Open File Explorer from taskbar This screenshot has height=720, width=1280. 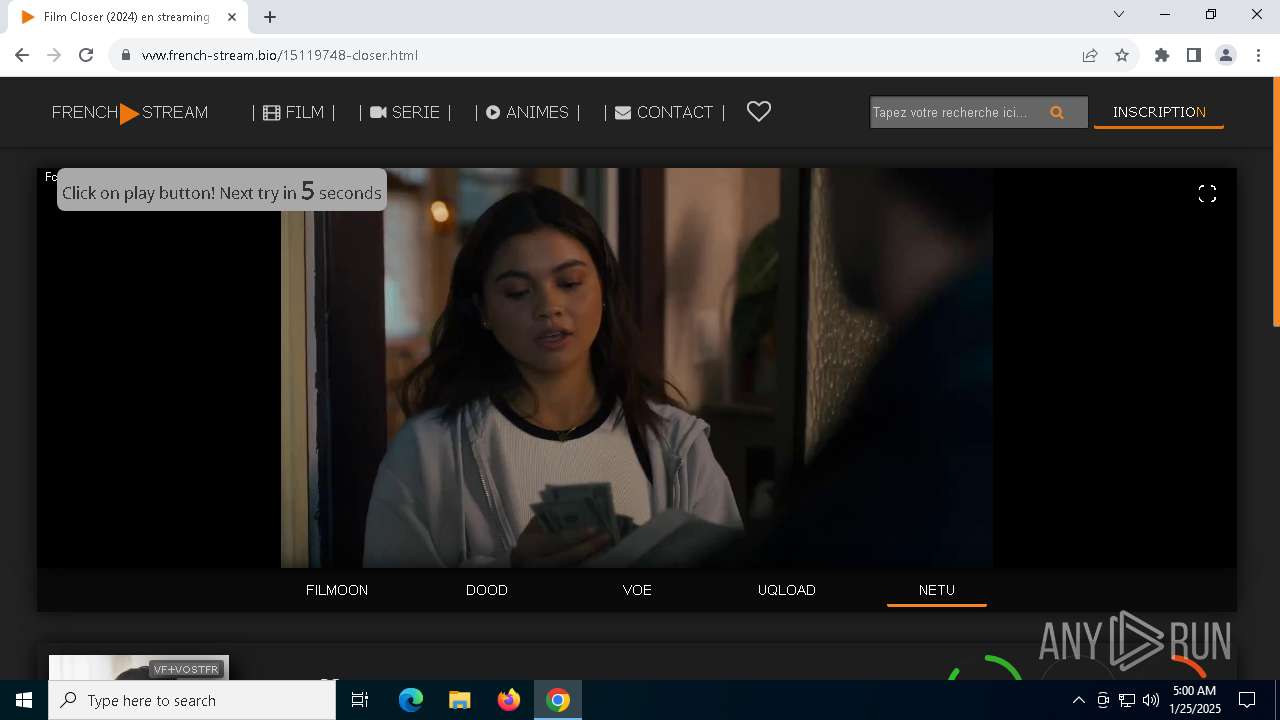click(x=460, y=700)
